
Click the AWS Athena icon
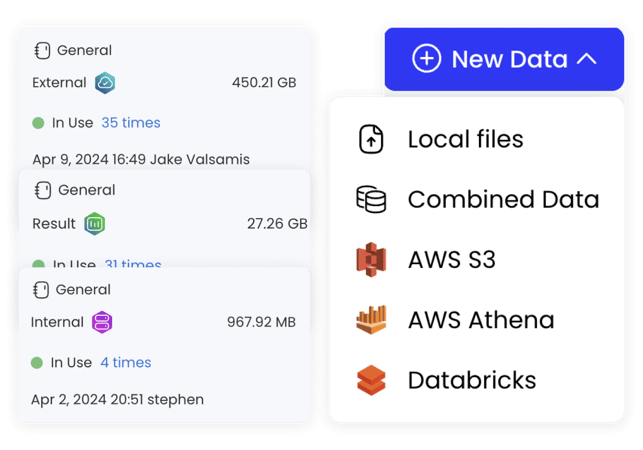(x=371, y=320)
